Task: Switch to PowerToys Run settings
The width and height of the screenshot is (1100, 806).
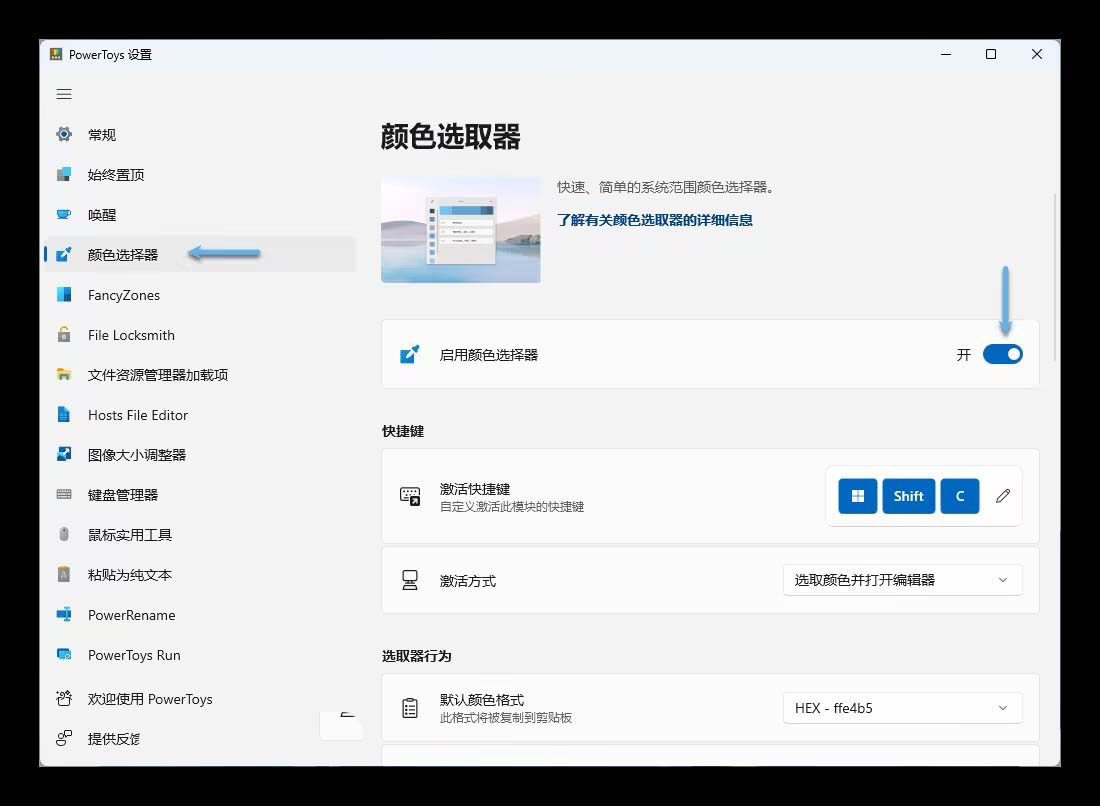Action: pos(201,654)
